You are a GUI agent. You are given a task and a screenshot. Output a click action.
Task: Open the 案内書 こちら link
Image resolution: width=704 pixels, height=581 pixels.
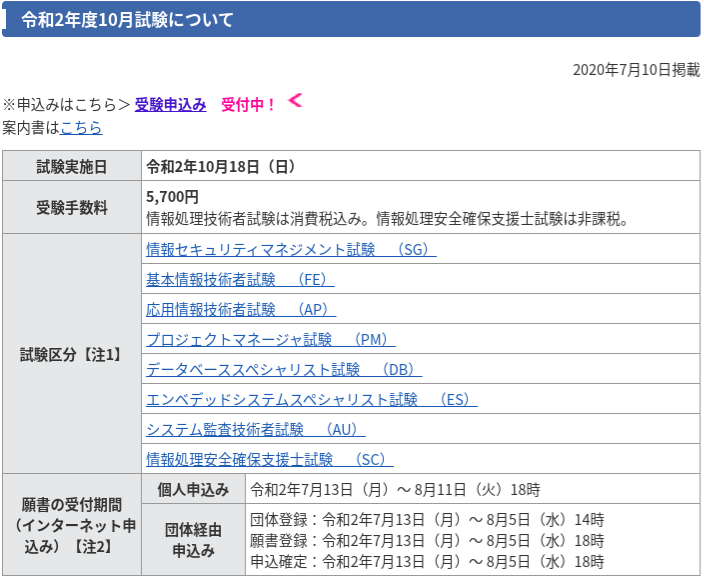click(x=81, y=128)
